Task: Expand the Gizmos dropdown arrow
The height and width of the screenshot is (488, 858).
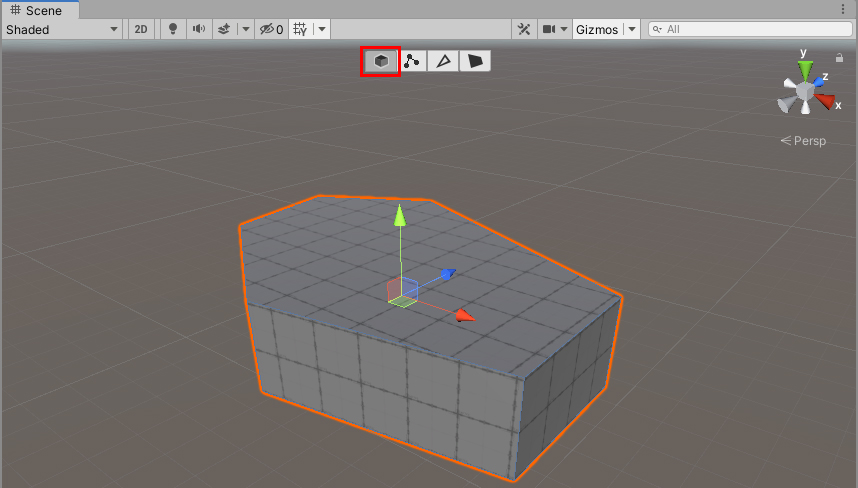Action: click(631, 30)
